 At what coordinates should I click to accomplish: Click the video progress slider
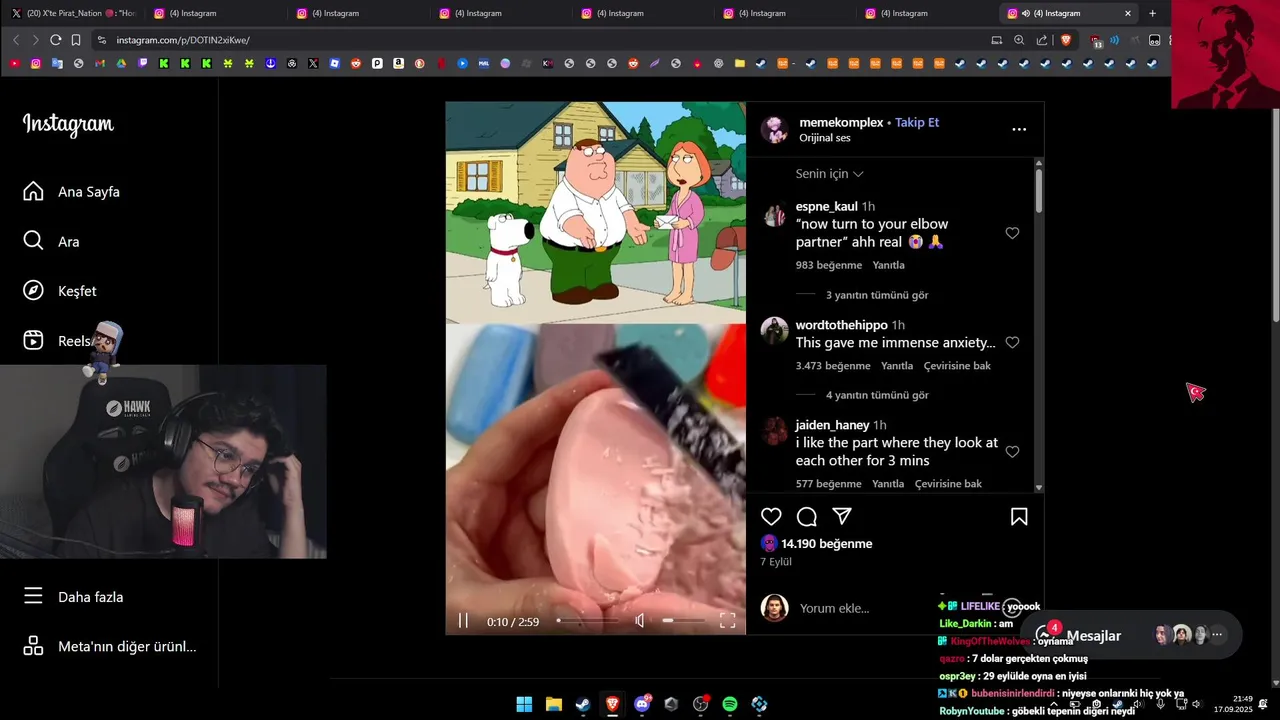(588, 621)
